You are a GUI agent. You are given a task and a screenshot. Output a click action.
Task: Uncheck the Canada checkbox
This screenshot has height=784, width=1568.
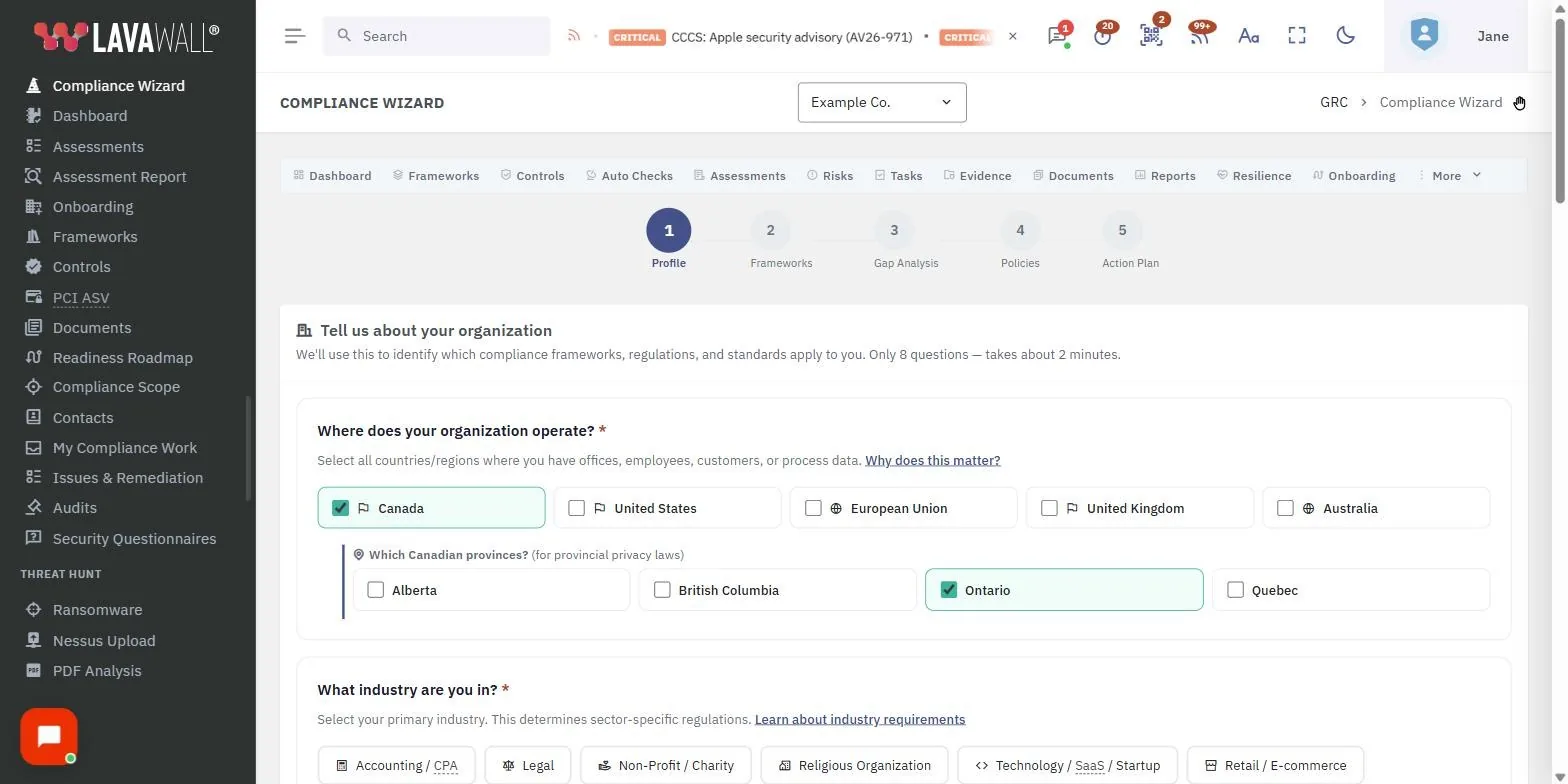(340, 508)
